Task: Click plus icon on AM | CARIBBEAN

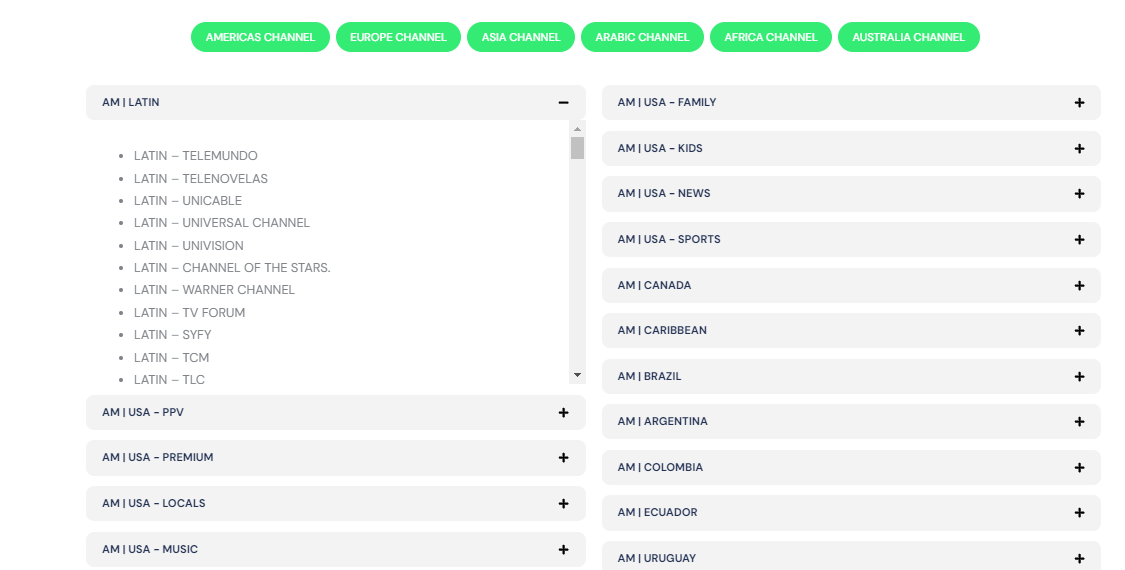Action: pos(1079,331)
